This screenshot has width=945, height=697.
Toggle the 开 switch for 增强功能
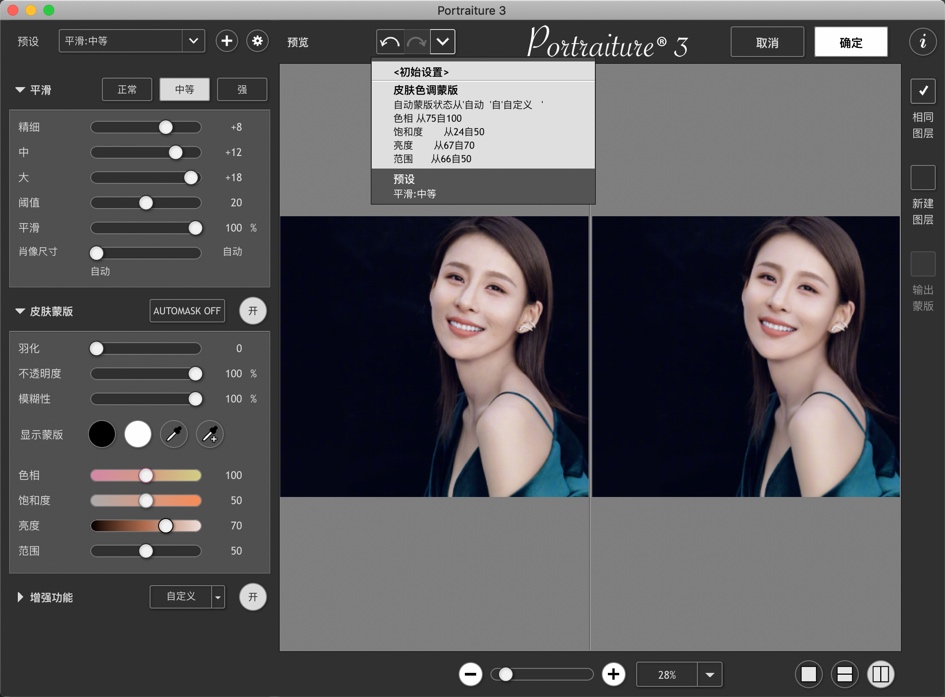click(253, 597)
